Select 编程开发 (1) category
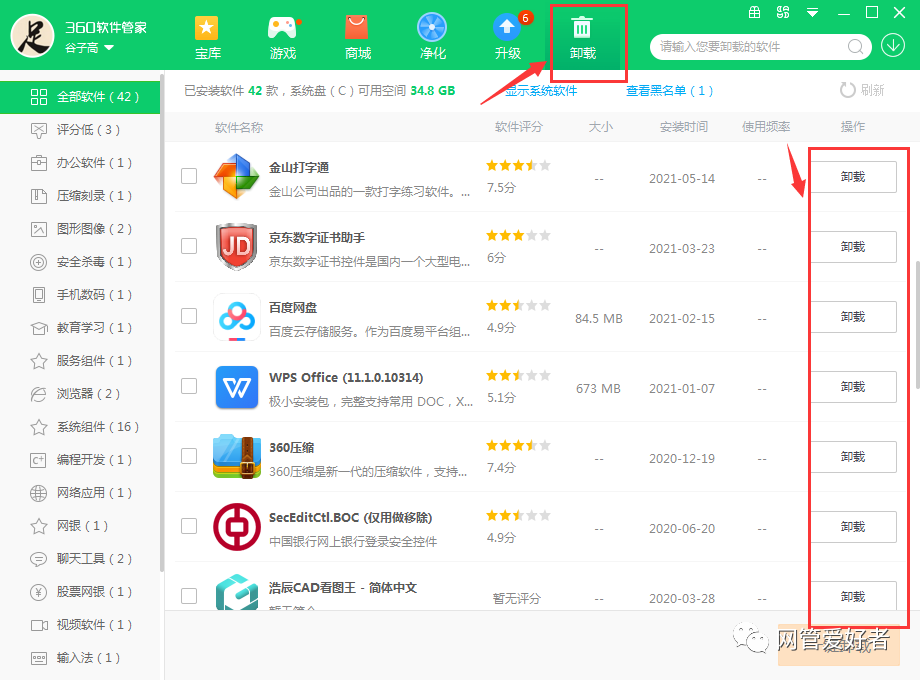The width and height of the screenshot is (920, 680). point(80,459)
